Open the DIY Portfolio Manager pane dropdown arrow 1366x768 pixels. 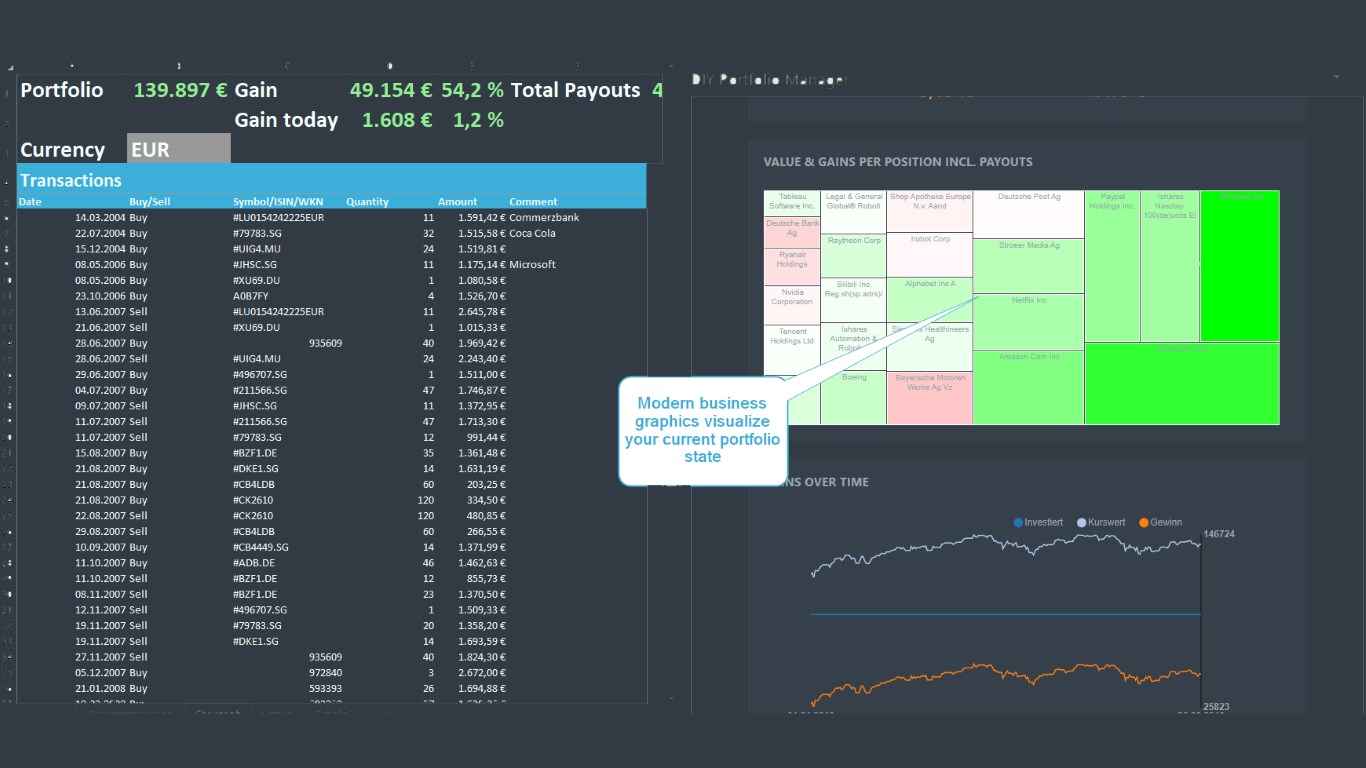1336,77
